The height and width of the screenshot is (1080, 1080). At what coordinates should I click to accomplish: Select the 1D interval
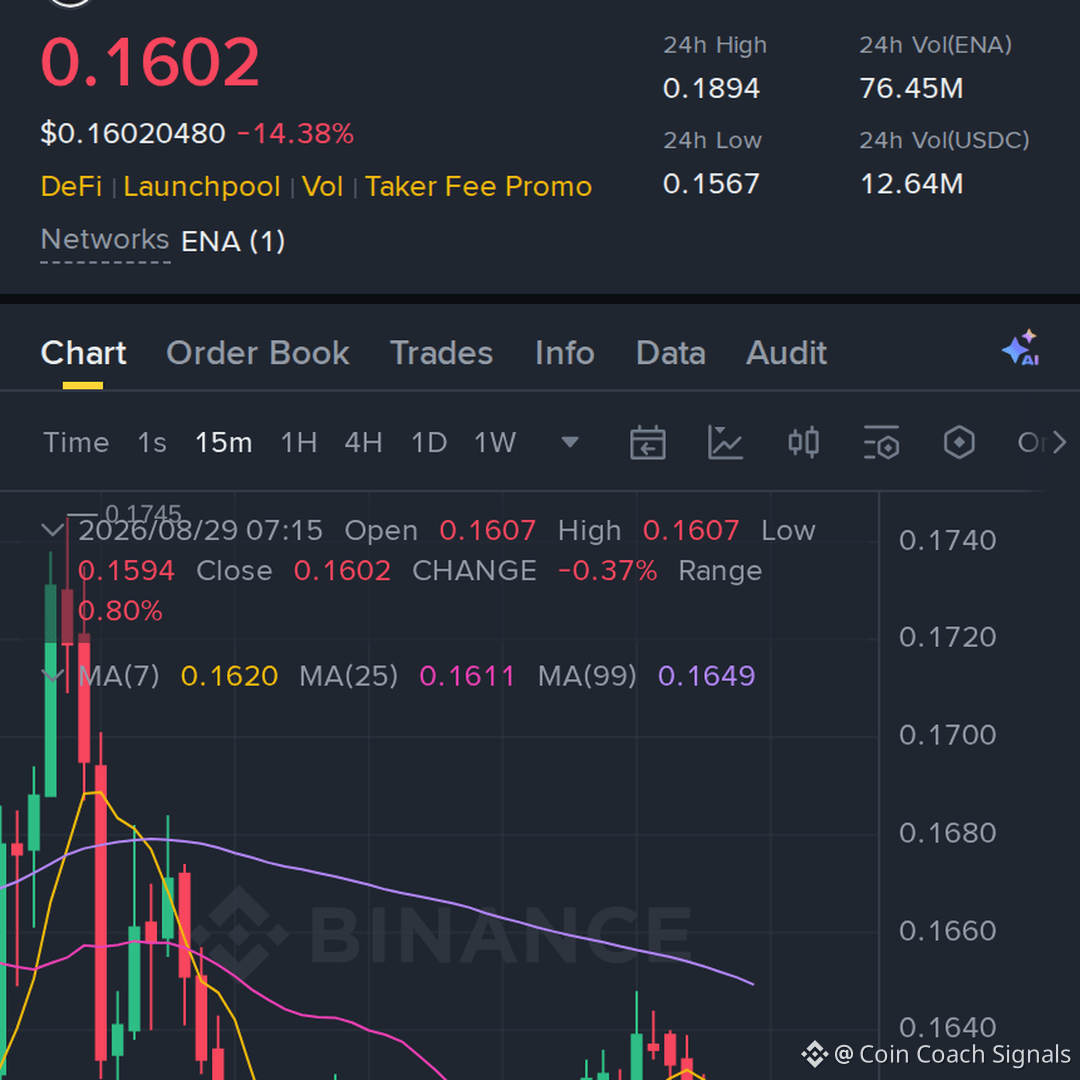pos(429,442)
